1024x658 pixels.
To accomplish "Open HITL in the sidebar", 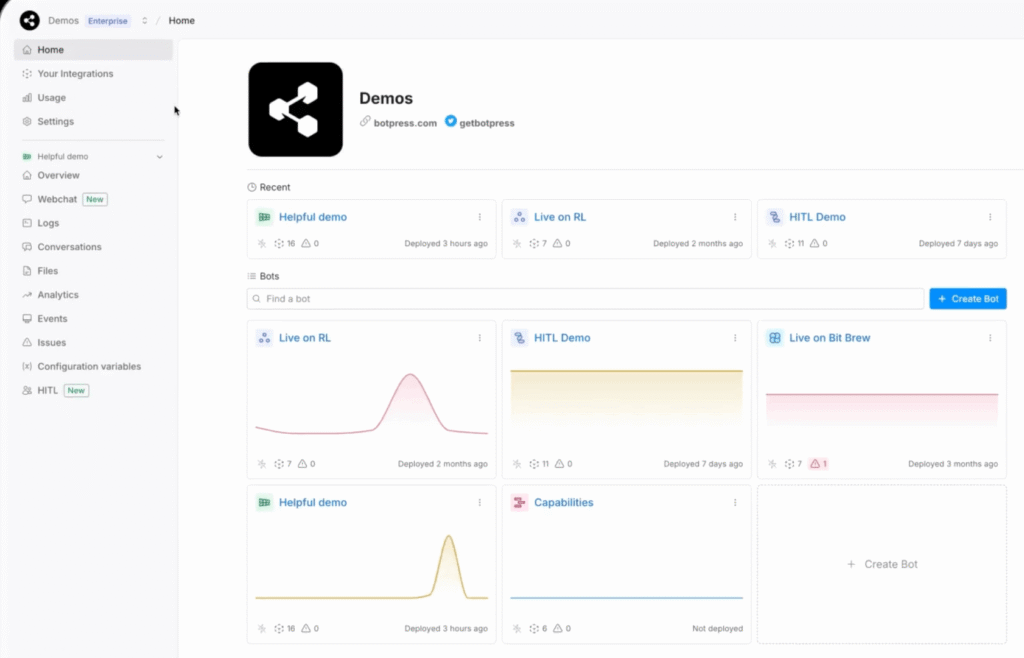I will coord(47,390).
